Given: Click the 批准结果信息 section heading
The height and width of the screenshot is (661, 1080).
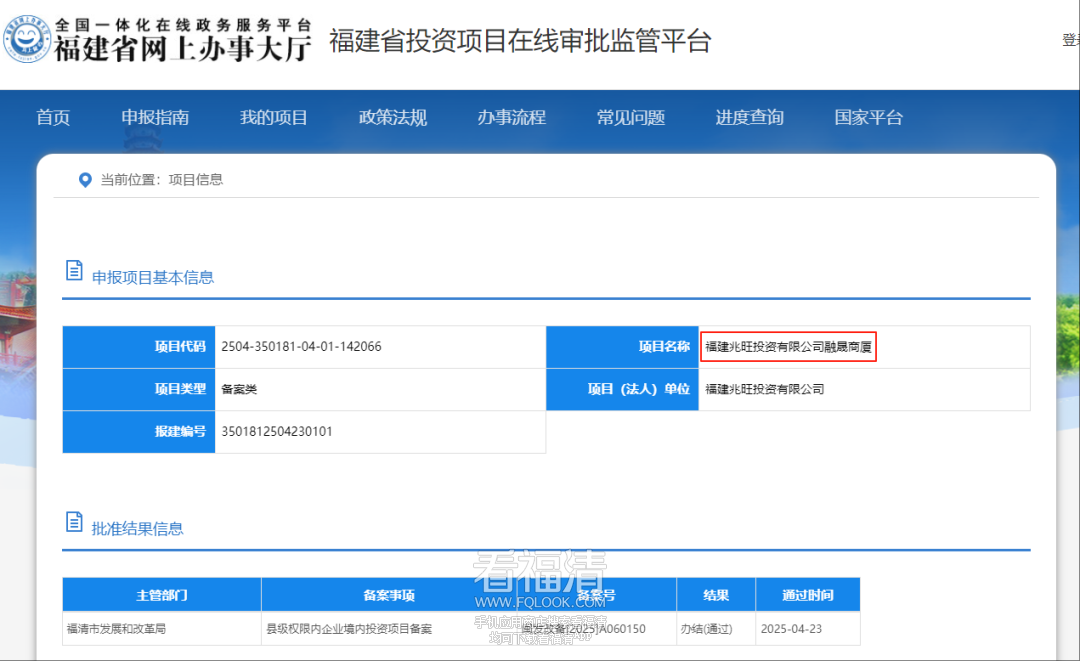Looking at the screenshot, I should pos(138,529).
